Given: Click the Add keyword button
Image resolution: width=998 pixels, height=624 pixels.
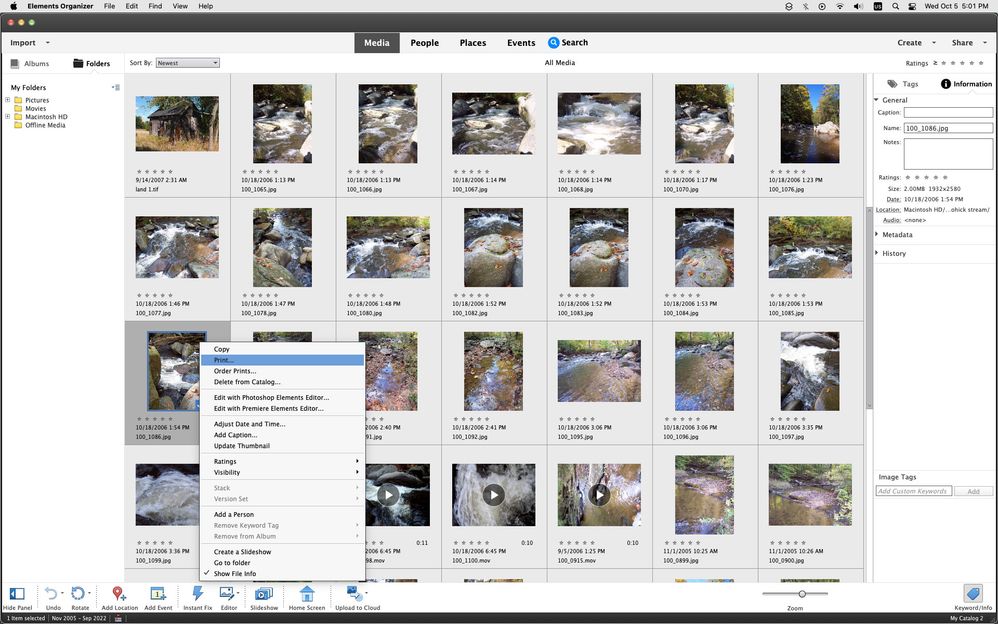Looking at the screenshot, I should (974, 491).
